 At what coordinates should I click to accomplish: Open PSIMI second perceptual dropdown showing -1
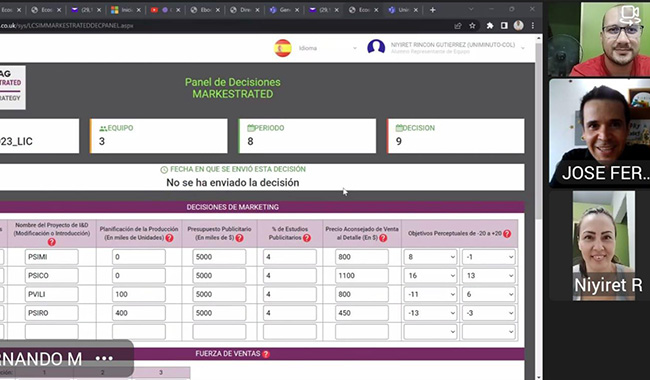coord(489,257)
